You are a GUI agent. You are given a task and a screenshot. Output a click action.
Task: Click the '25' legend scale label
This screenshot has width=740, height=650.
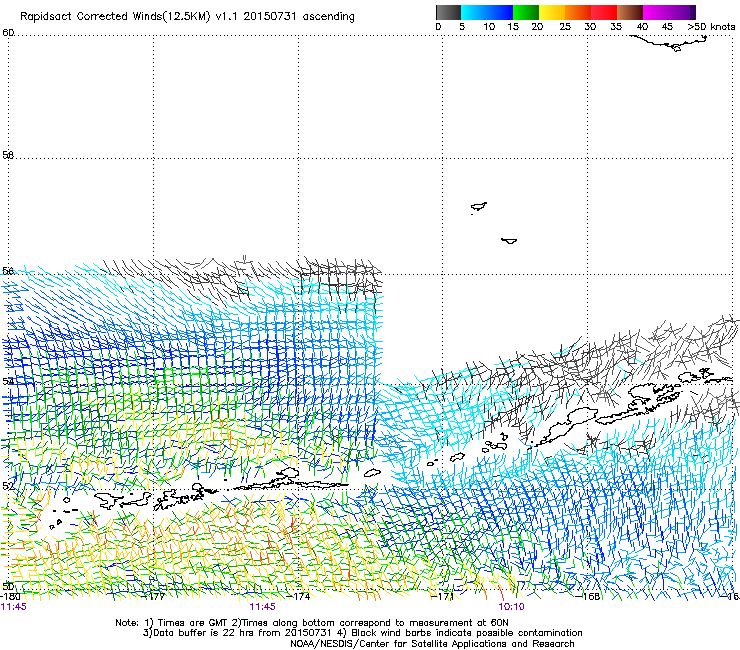pos(565,27)
